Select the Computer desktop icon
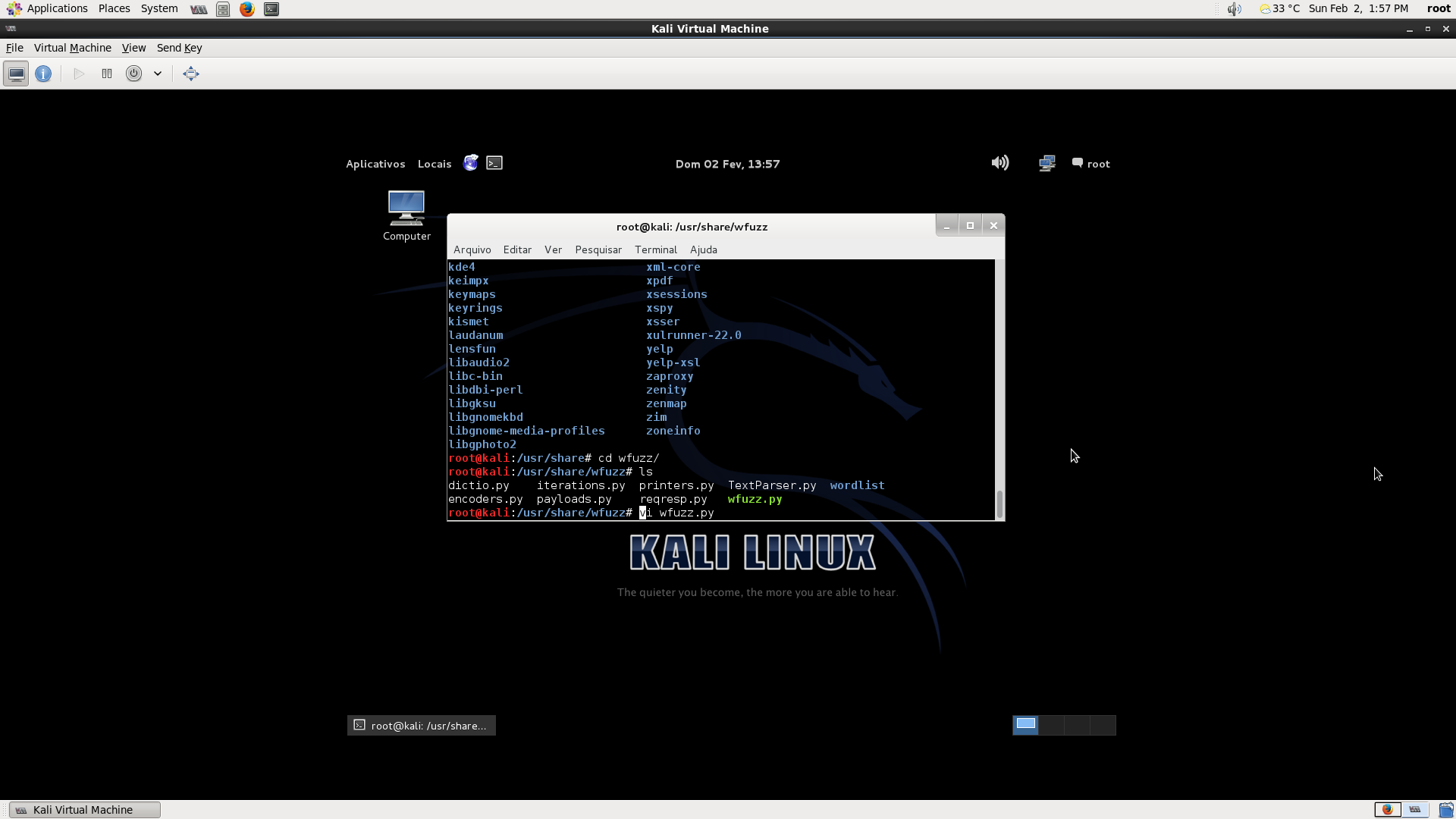 (406, 216)
